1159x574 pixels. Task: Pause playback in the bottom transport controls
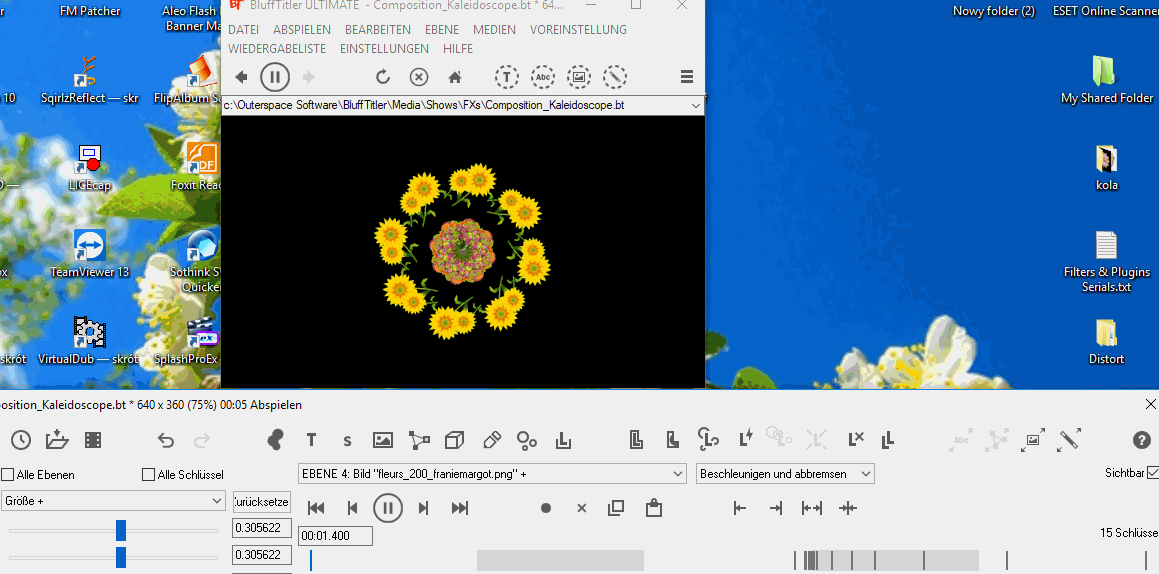click(x=387, y=508)
